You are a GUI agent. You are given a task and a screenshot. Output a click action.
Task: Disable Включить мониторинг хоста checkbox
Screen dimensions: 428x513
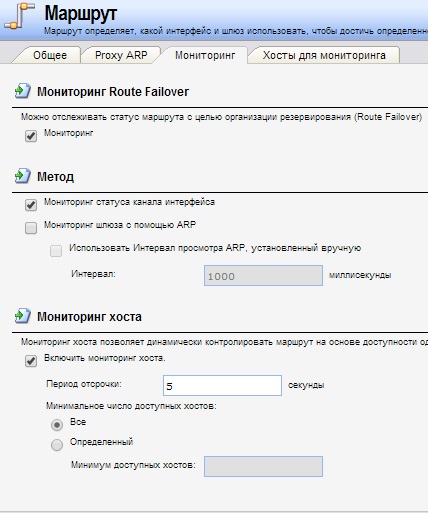(31, 361)
